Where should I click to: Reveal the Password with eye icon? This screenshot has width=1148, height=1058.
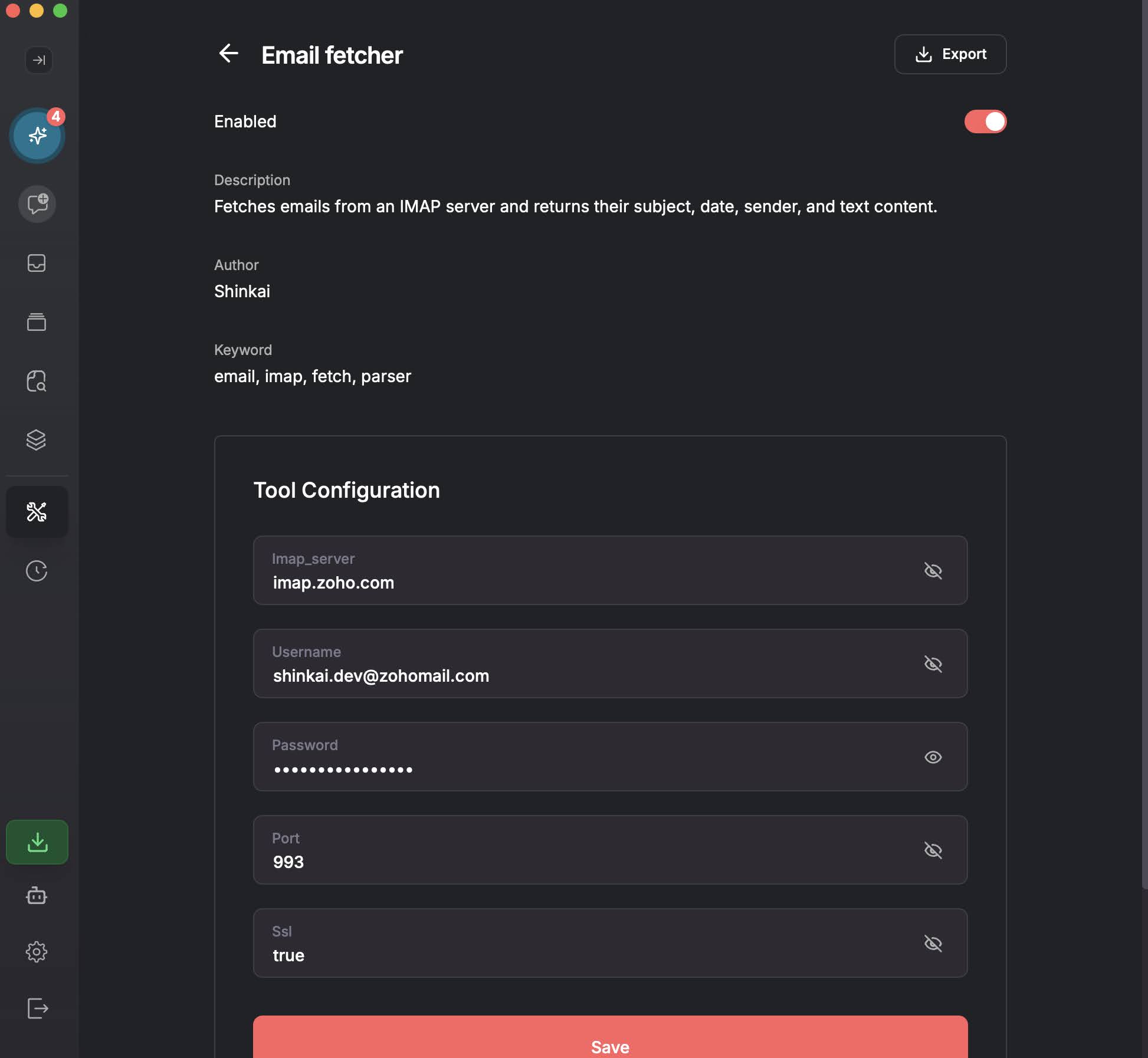[x=933, y=757]
